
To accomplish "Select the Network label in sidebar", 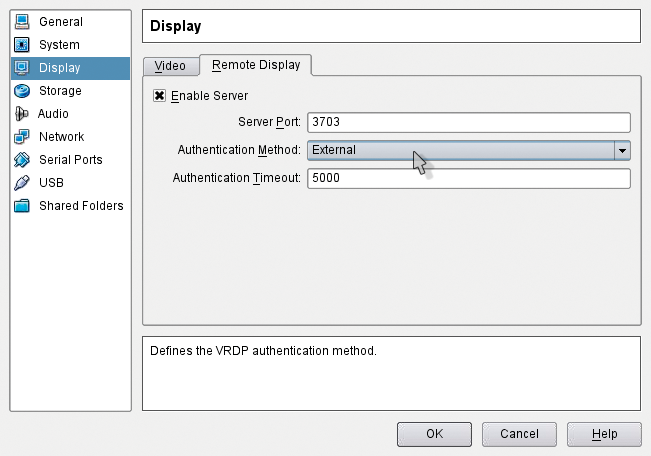I will tap(61, 137).
